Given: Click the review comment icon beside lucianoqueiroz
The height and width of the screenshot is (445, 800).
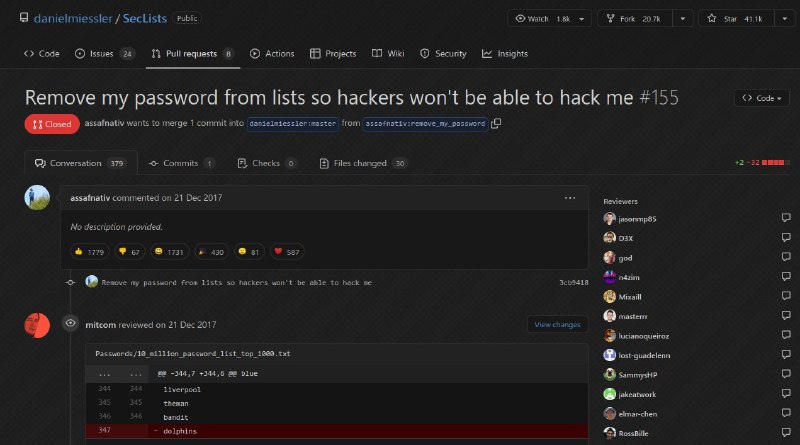Looking at the screenshot, I should [786, 335].
